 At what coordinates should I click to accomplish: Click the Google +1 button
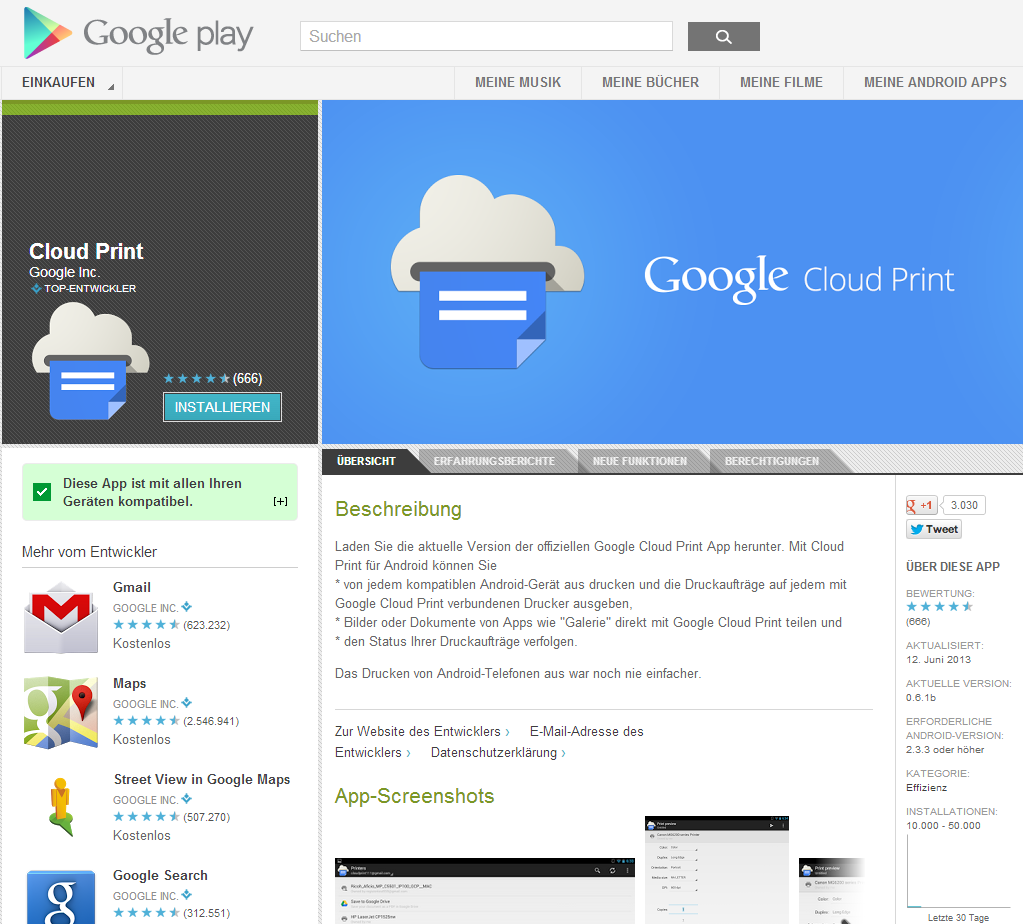click(x=921, y=505)
